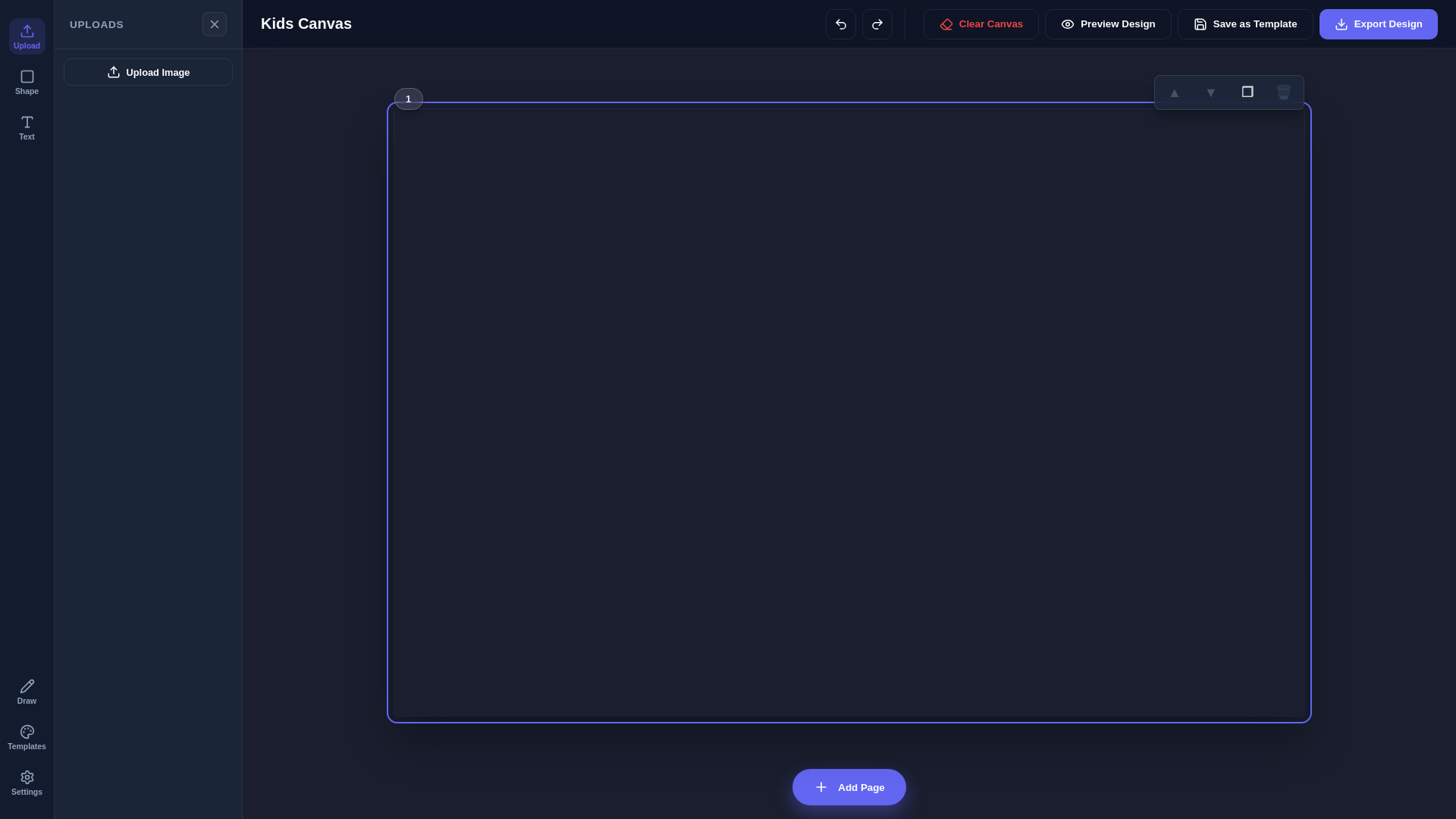Select the Text tool

click(x=27, y=127)
